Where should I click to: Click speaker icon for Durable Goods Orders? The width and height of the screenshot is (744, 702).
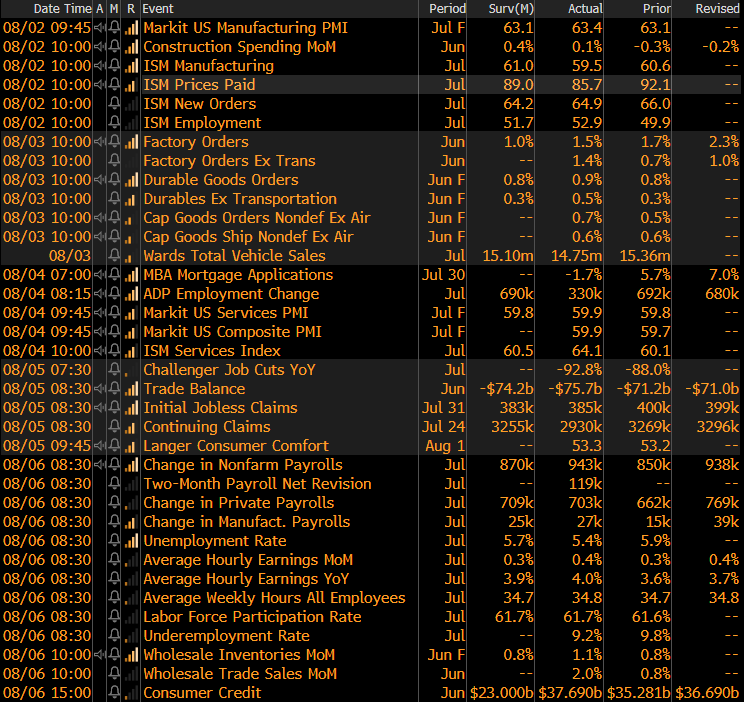(x=99, y=180)
